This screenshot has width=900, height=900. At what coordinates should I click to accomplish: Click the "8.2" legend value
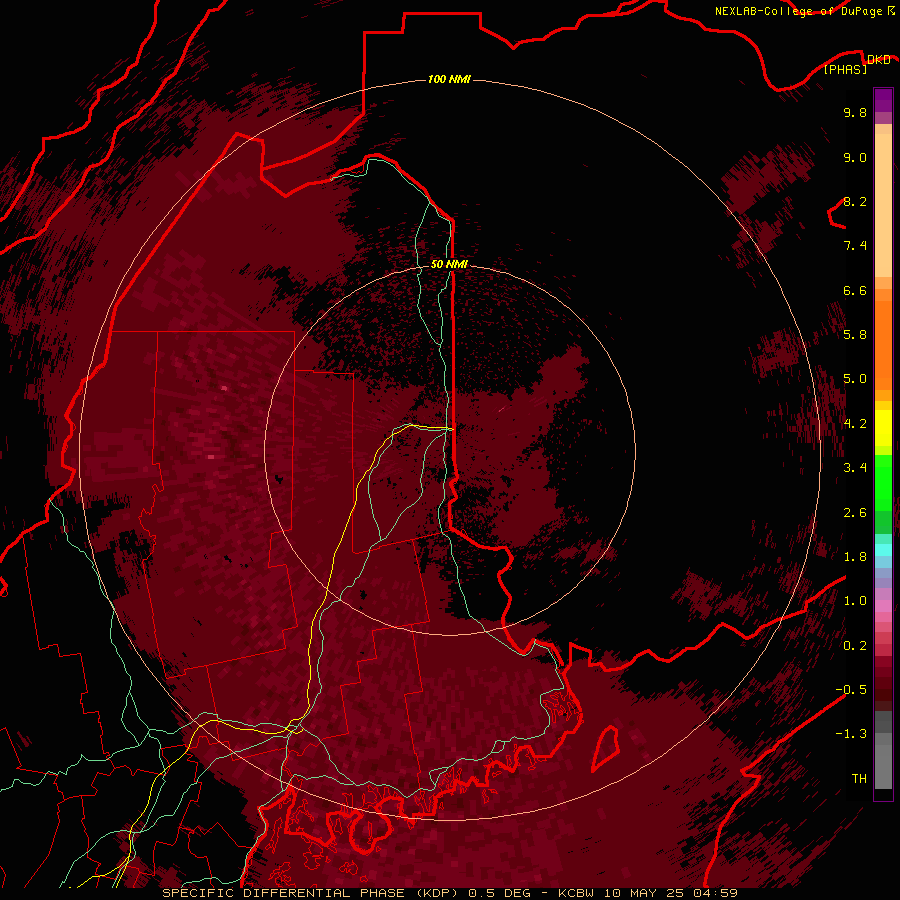(x=855, y=202)
